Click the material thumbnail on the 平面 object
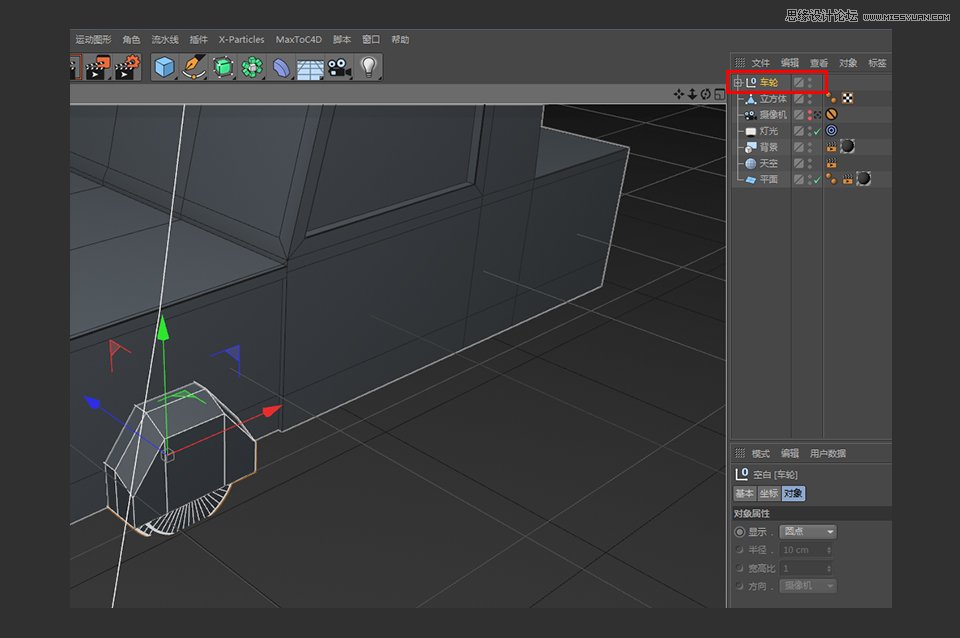The height and width of the screenshot is (638, 960). 863,180
